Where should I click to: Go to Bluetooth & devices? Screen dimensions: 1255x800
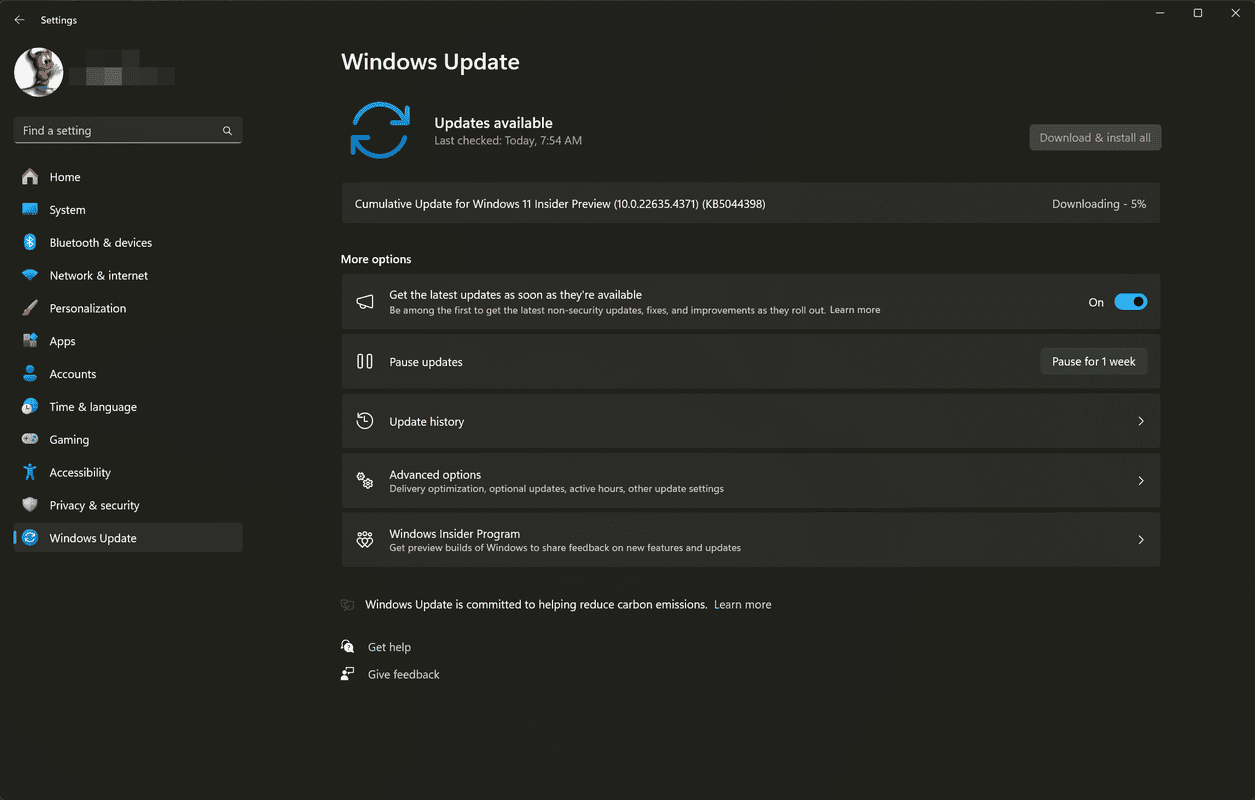click(128, 243)
